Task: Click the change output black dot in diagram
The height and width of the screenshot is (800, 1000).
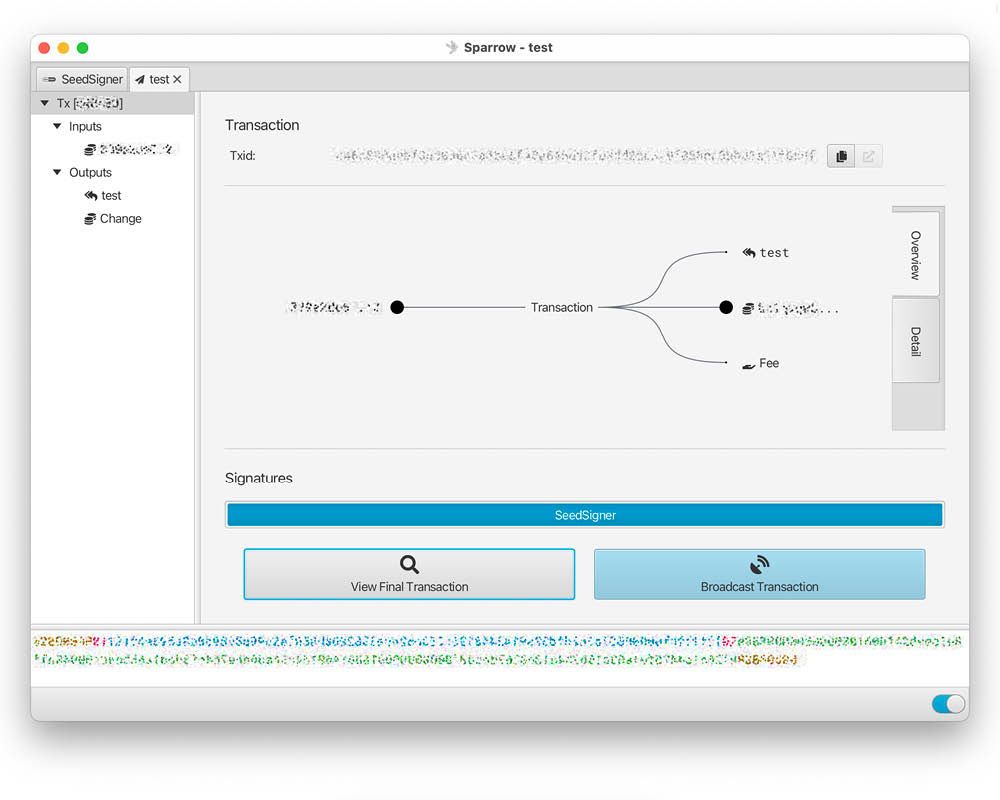Action: [726, 307]
